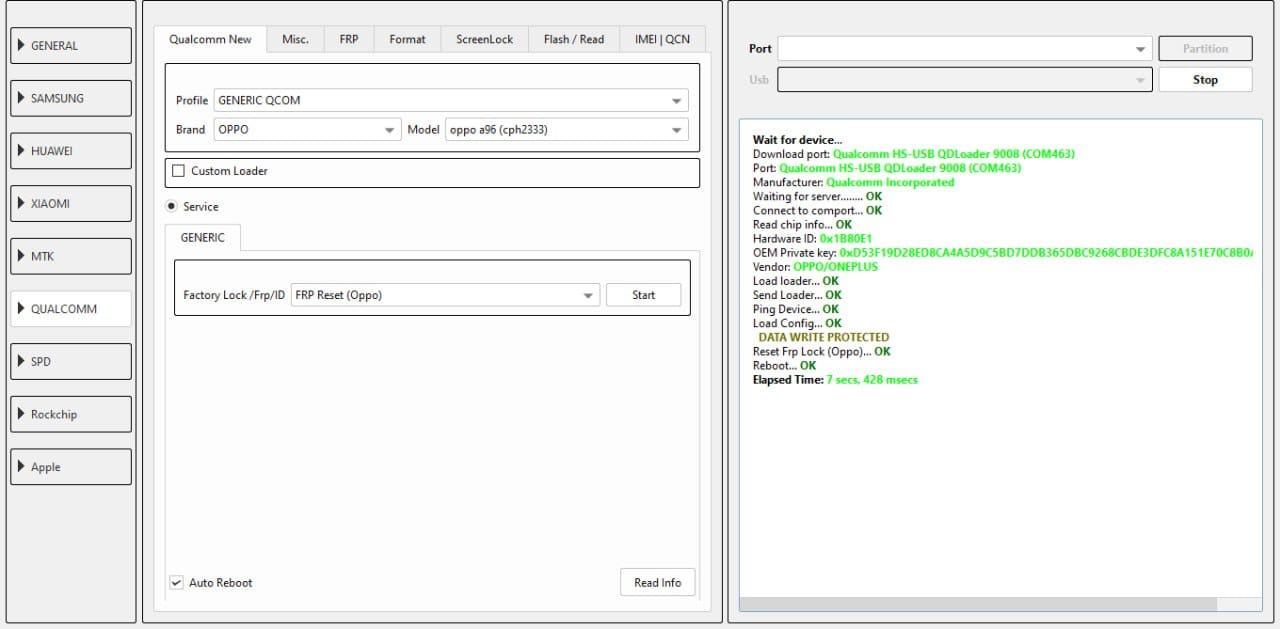1280x629 pixels.
Task: Click the Read Info button
Action: click(x=657, y=582)
